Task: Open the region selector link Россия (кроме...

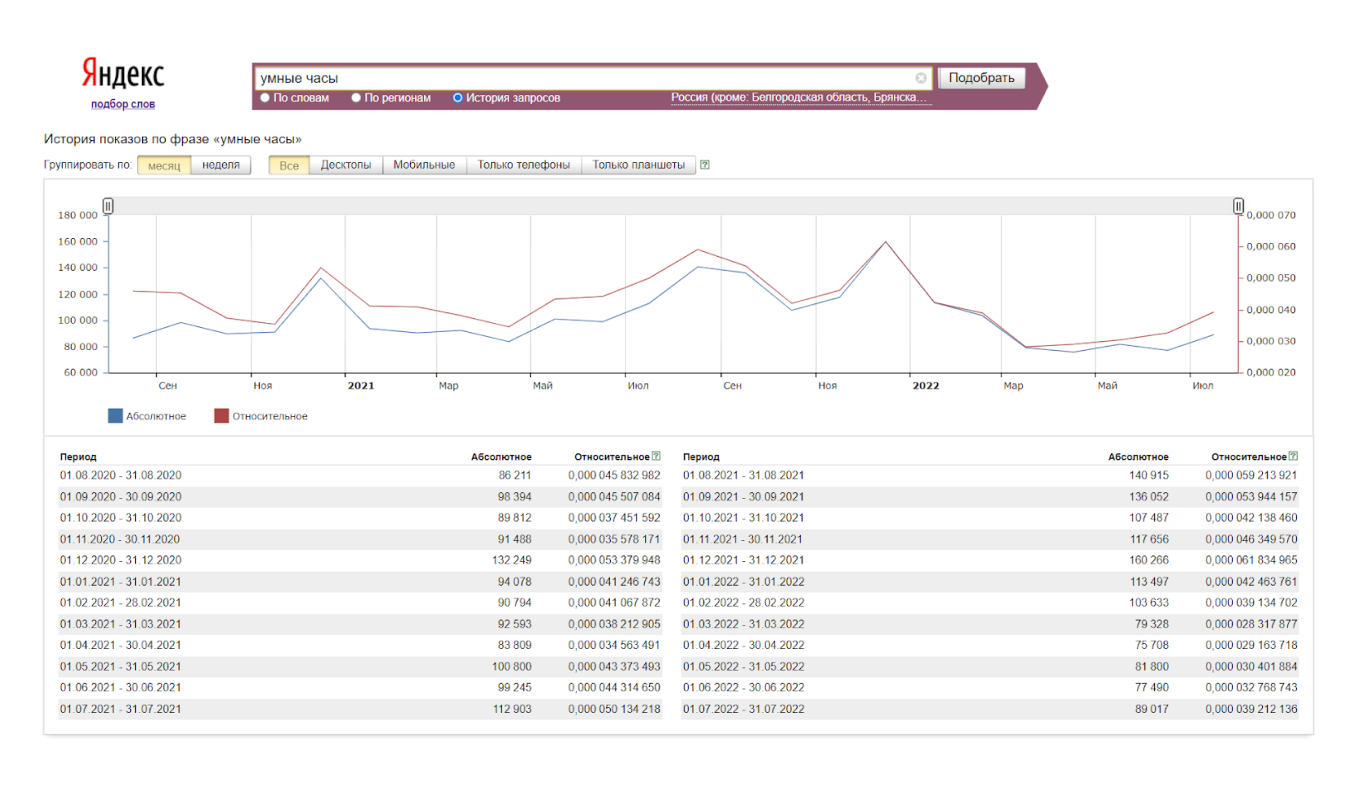Action: [801, 98]
